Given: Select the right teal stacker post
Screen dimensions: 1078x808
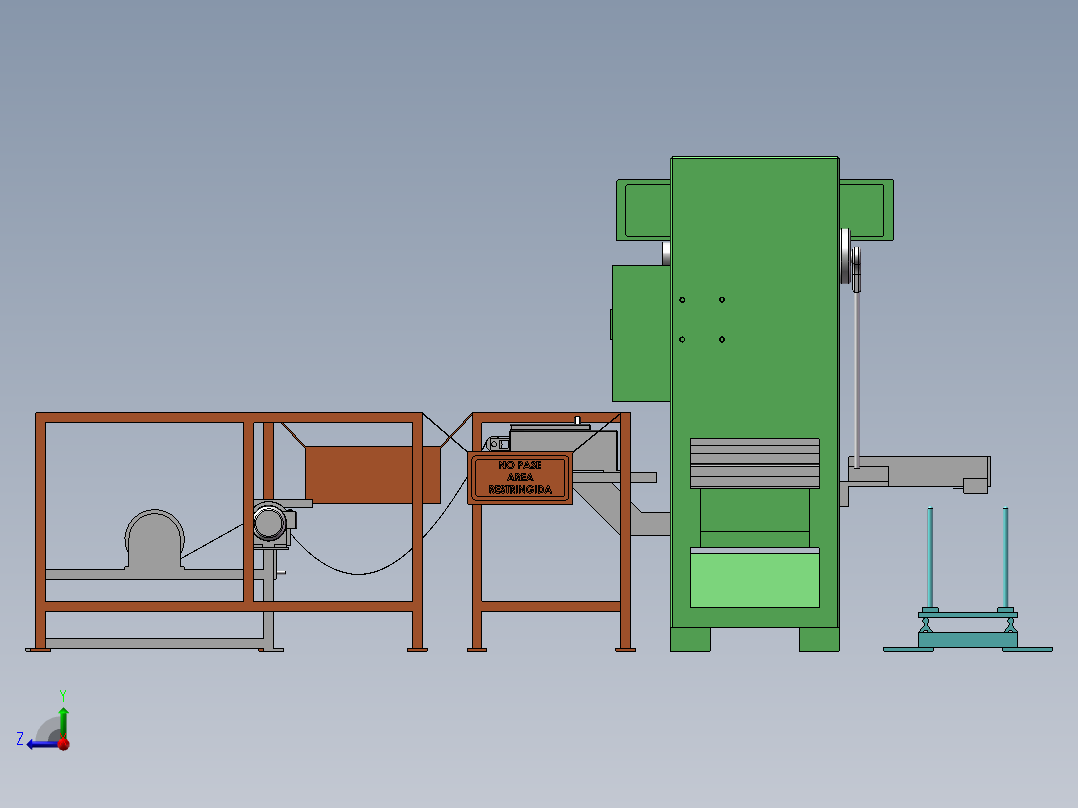Looking at the screenshot, I should pos(1005,558).
